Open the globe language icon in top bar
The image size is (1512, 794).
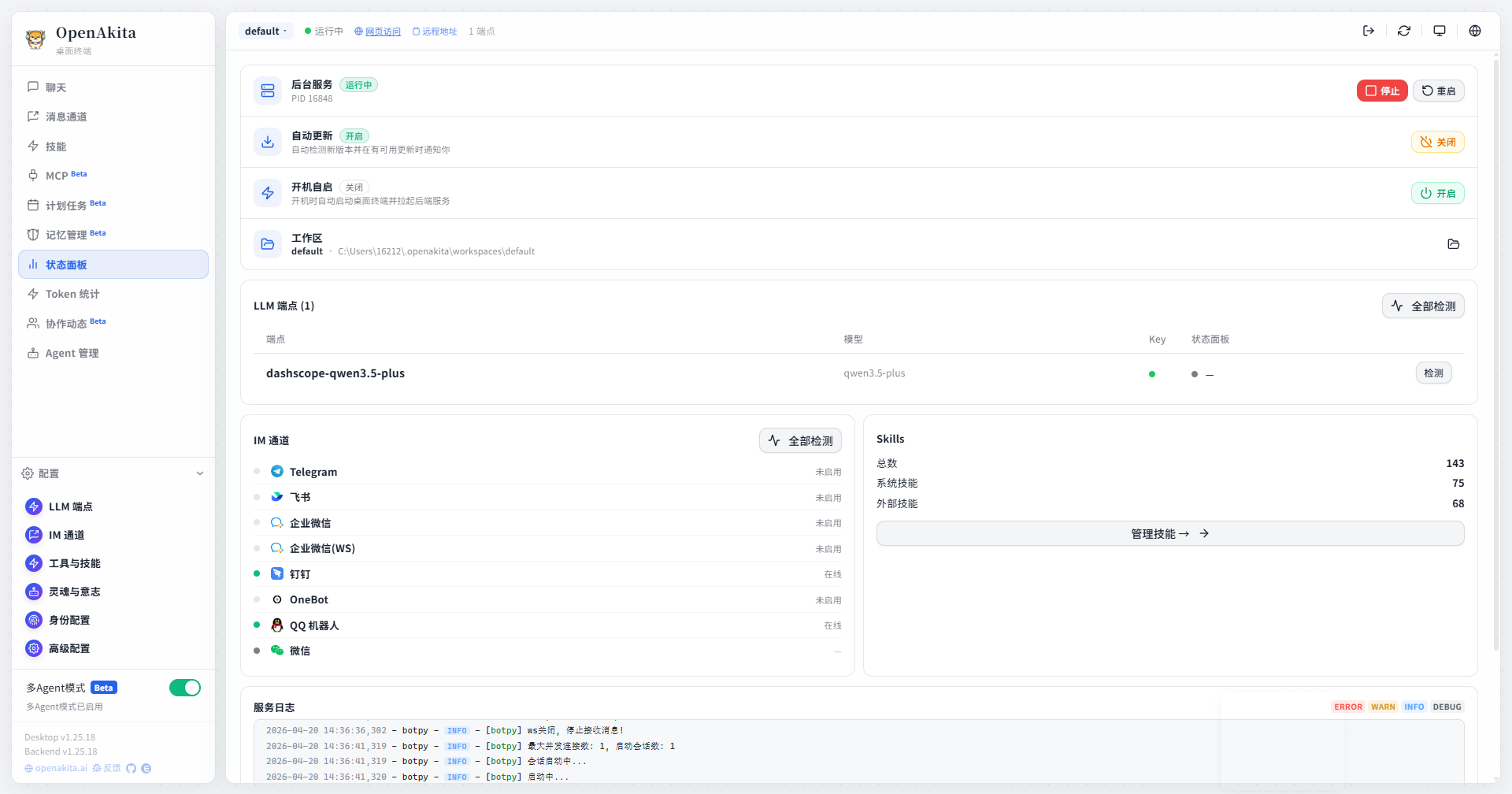click(x=1475, y=31)
